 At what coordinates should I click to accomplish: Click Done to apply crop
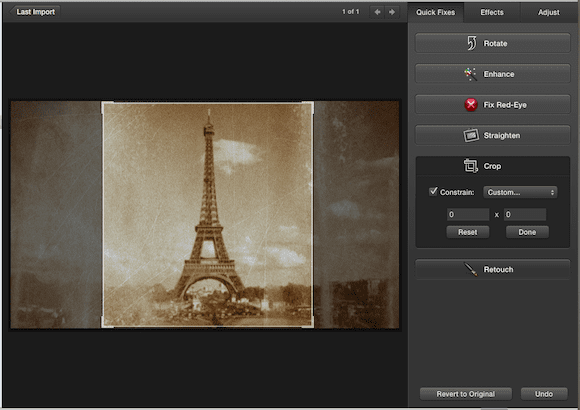point(527,232)
